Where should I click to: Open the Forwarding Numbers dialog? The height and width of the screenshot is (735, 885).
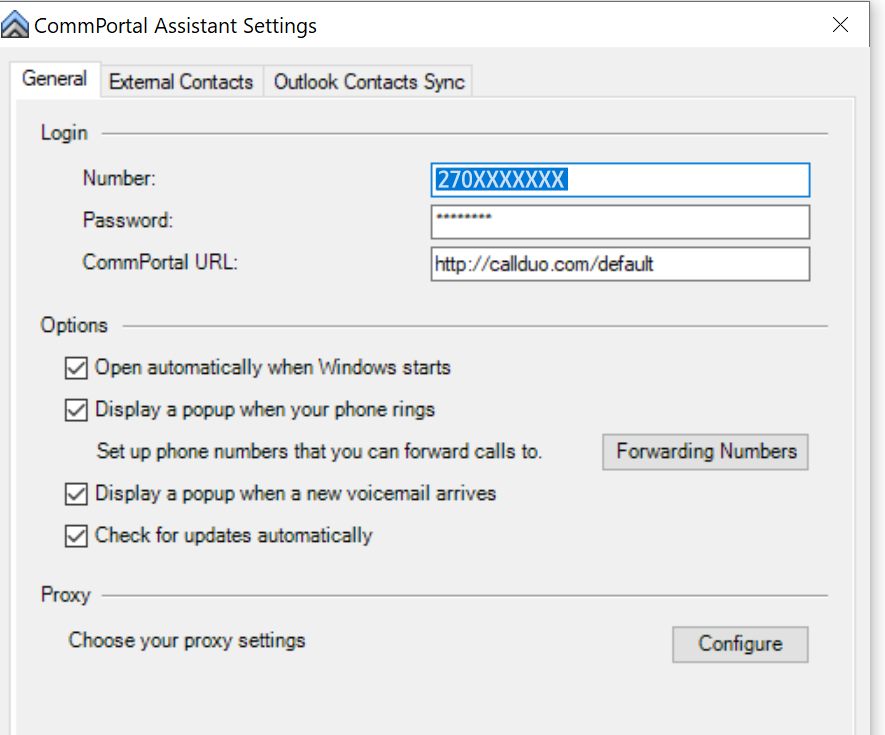click(706, 451)
